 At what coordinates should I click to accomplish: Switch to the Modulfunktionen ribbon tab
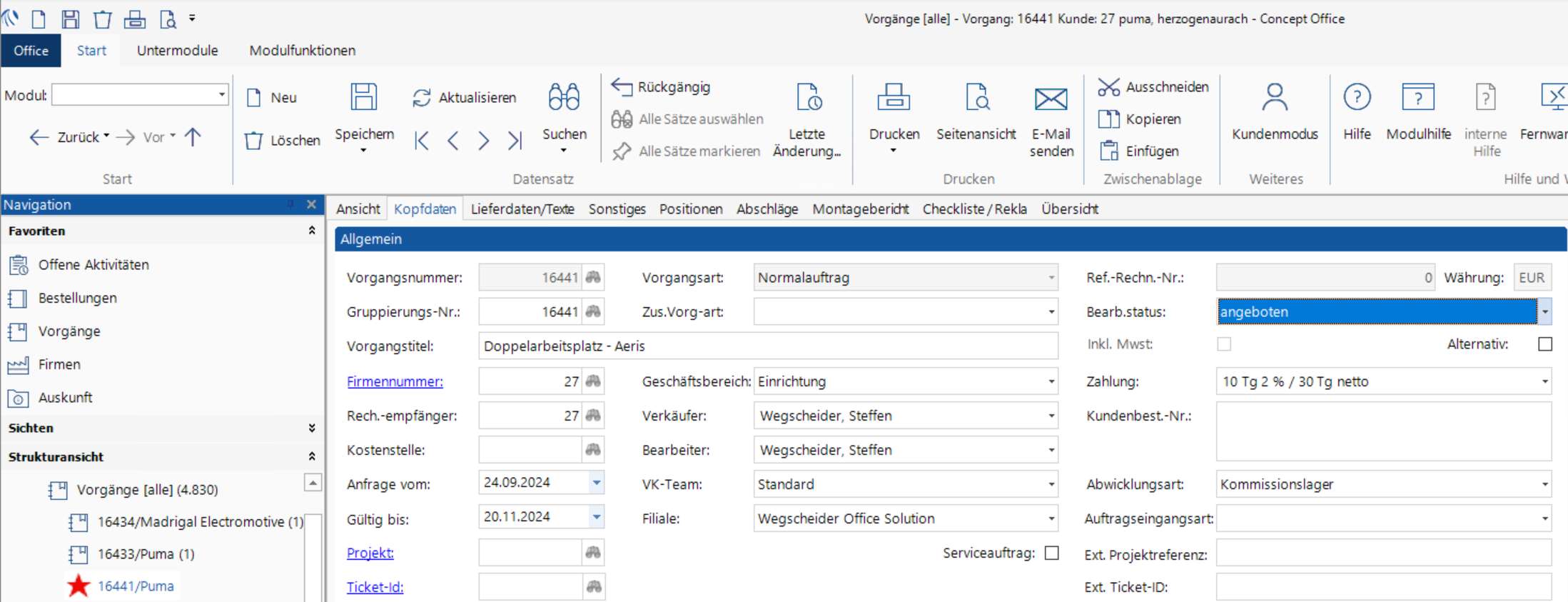[303, 51]
